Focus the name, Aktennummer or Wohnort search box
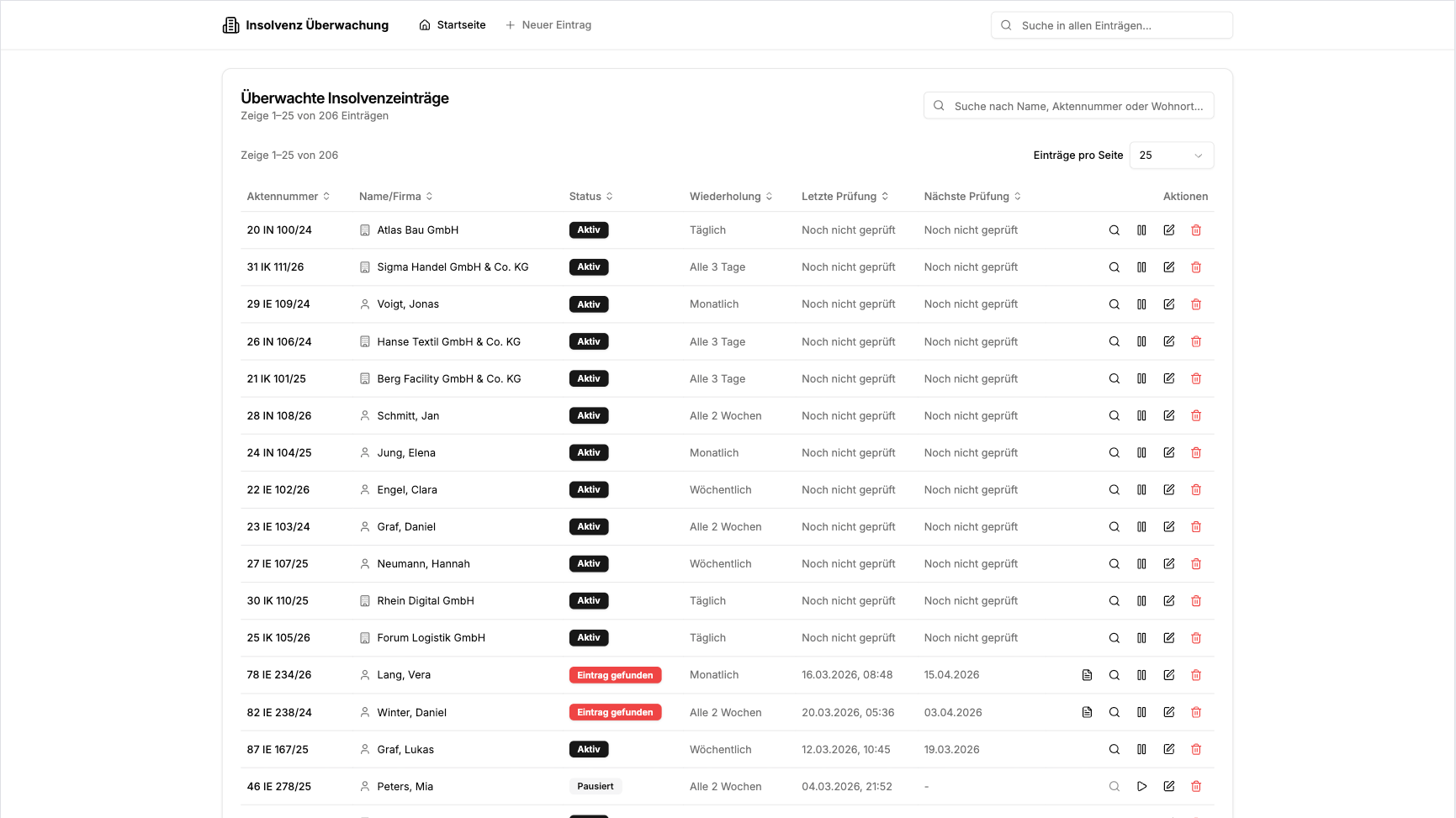The width and height of the screenshot is (1456, 818). pyautogui.click(x=1077, y=106)
